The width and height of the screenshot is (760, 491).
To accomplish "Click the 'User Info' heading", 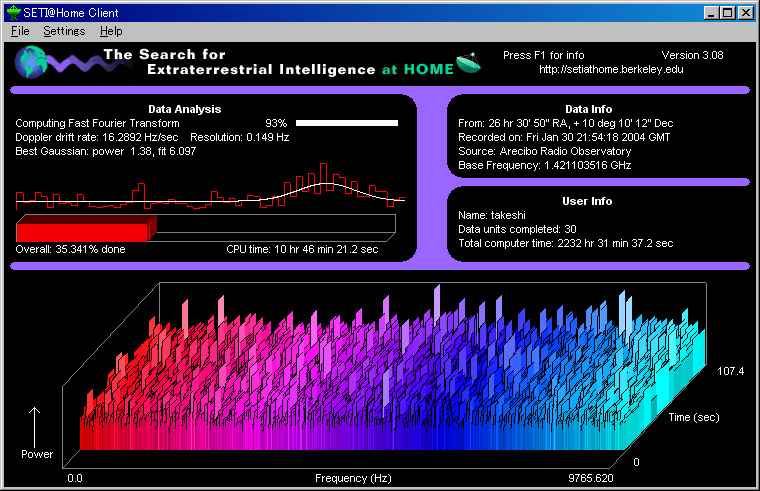I will click(587, 201).
